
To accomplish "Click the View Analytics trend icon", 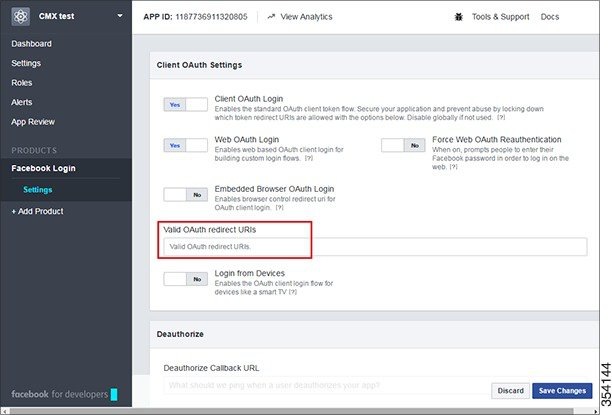I will (x=271, y=17).
